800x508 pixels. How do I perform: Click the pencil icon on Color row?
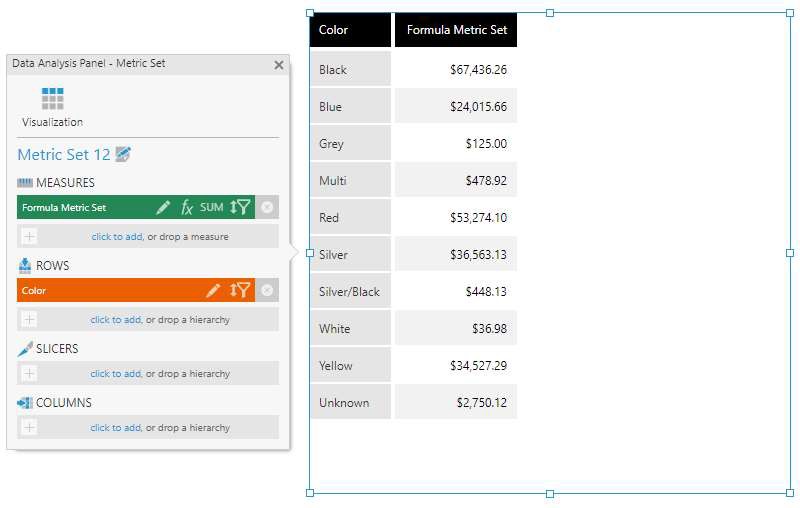[213, 291]
